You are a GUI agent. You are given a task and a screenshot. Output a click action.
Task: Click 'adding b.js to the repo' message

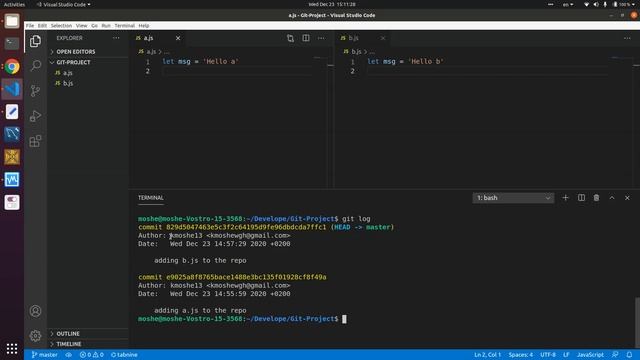click(200, 260)
